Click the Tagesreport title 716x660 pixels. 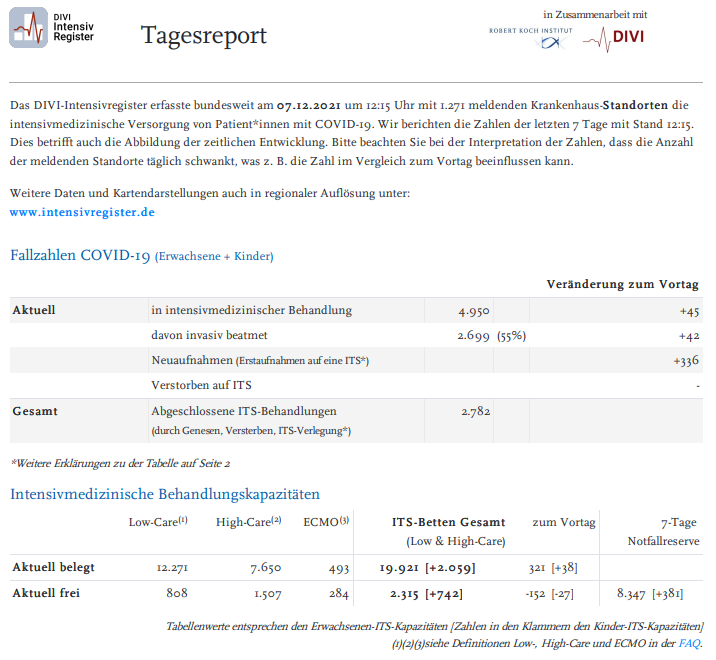click(204, 36)
